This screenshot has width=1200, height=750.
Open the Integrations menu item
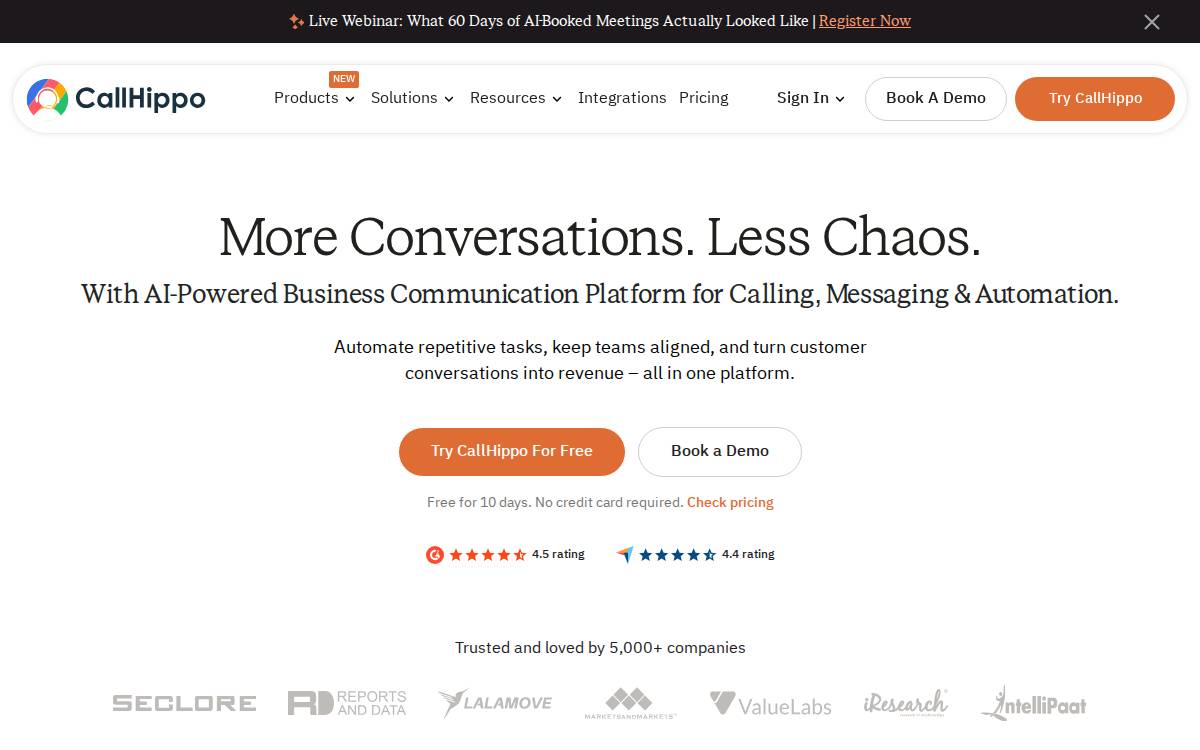(622, 98)
